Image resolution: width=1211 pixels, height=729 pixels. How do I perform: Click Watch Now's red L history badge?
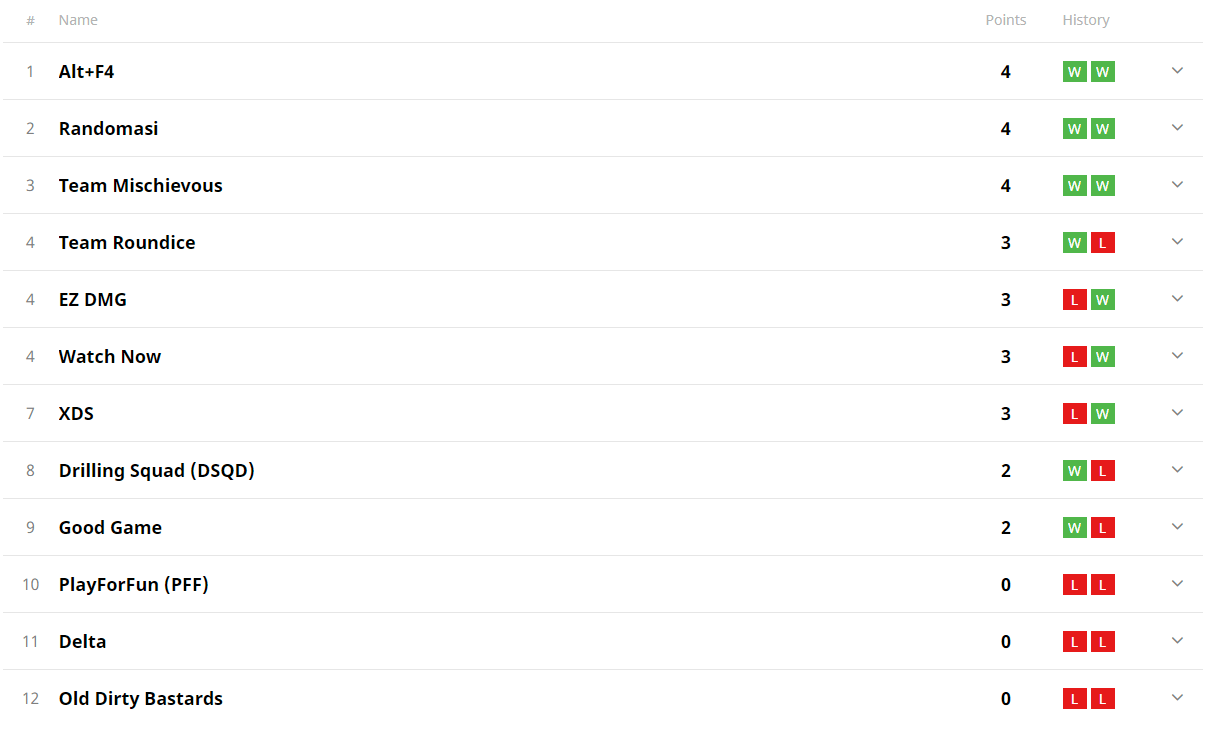pos(1074,357)
